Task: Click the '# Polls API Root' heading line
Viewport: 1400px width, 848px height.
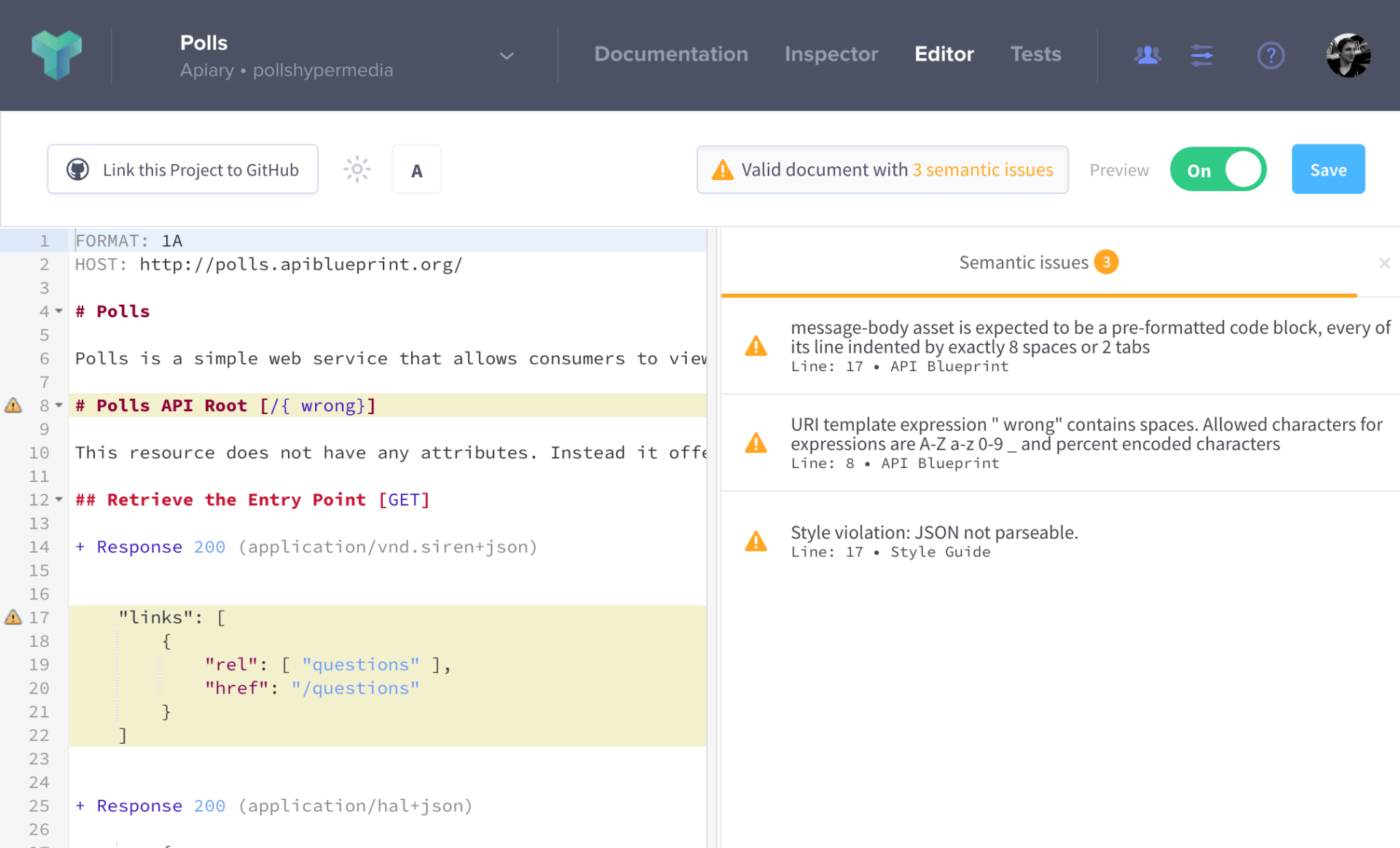Action: point(388,405)
